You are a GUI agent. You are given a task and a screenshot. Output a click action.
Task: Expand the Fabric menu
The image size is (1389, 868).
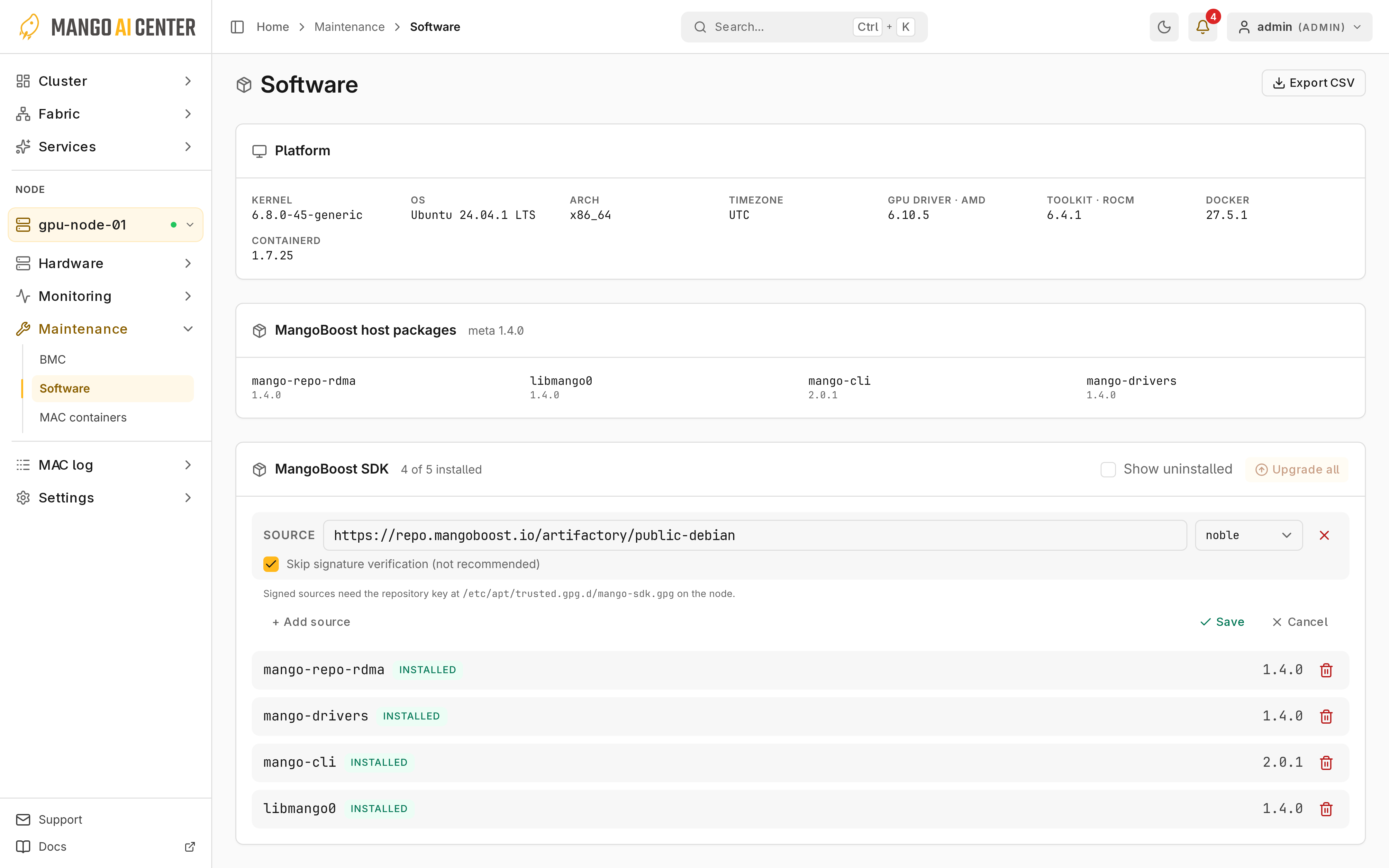click(105, 114)
